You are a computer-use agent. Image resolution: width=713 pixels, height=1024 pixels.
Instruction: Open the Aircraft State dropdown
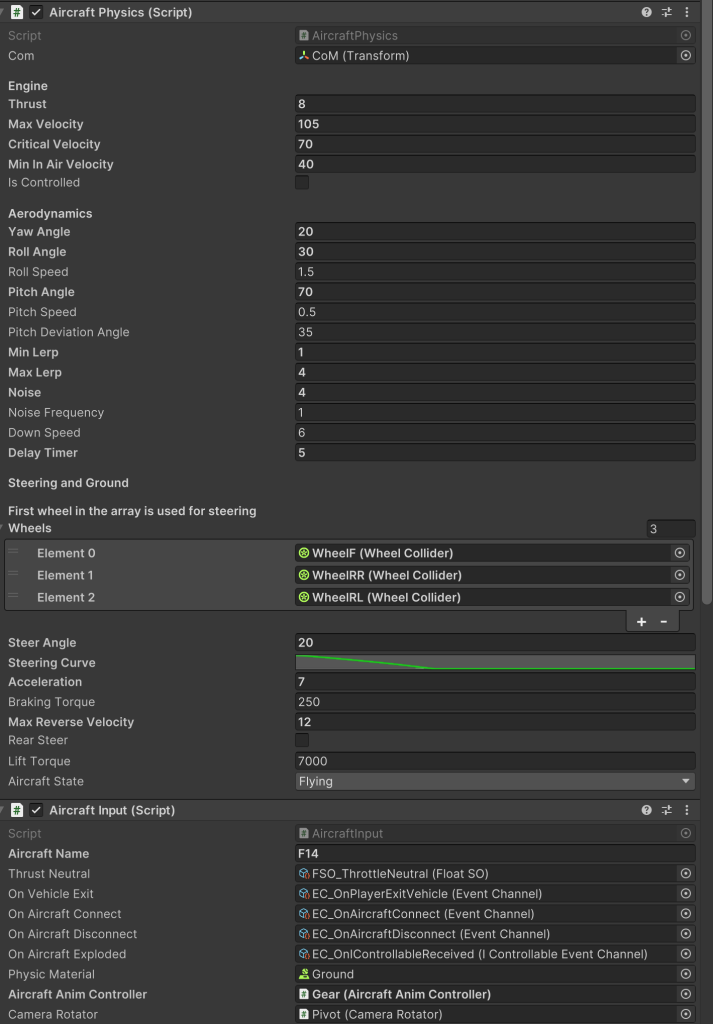(x=494, y=781)
